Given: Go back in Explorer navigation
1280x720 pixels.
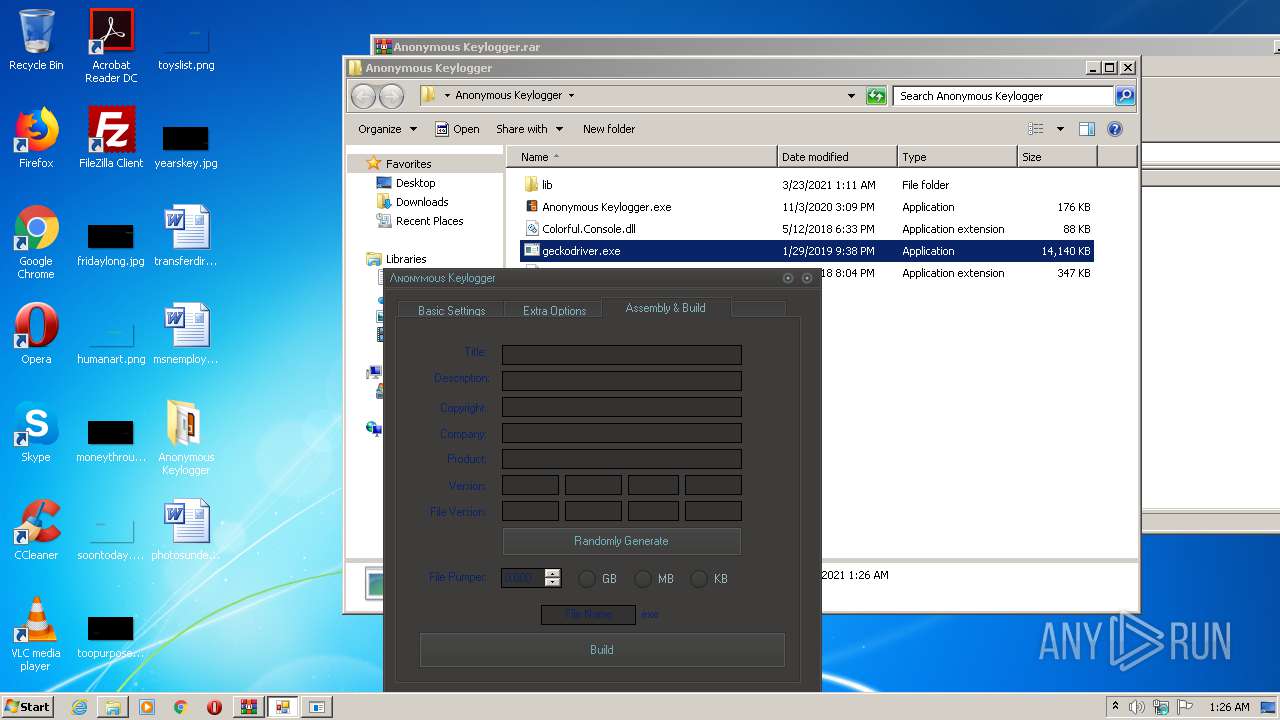Looking at the screenshot, I should pyautogui.click(x=363, y=96).
